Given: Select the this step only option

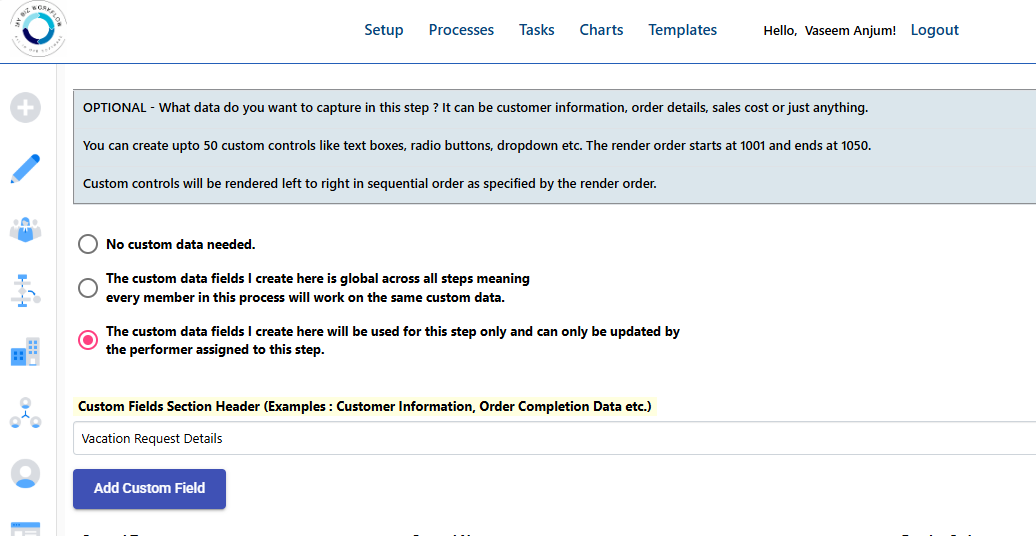Looking at the screenshot, I should (88, 340).
